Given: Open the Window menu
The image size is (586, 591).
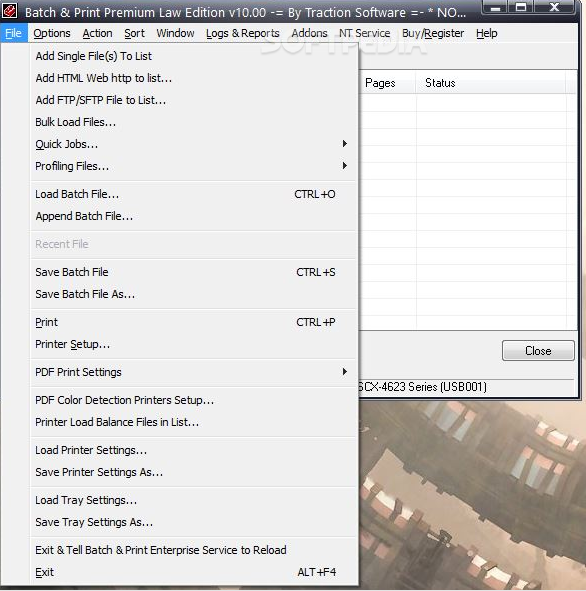Looking at the screenshot, I should tap(176, 33).
